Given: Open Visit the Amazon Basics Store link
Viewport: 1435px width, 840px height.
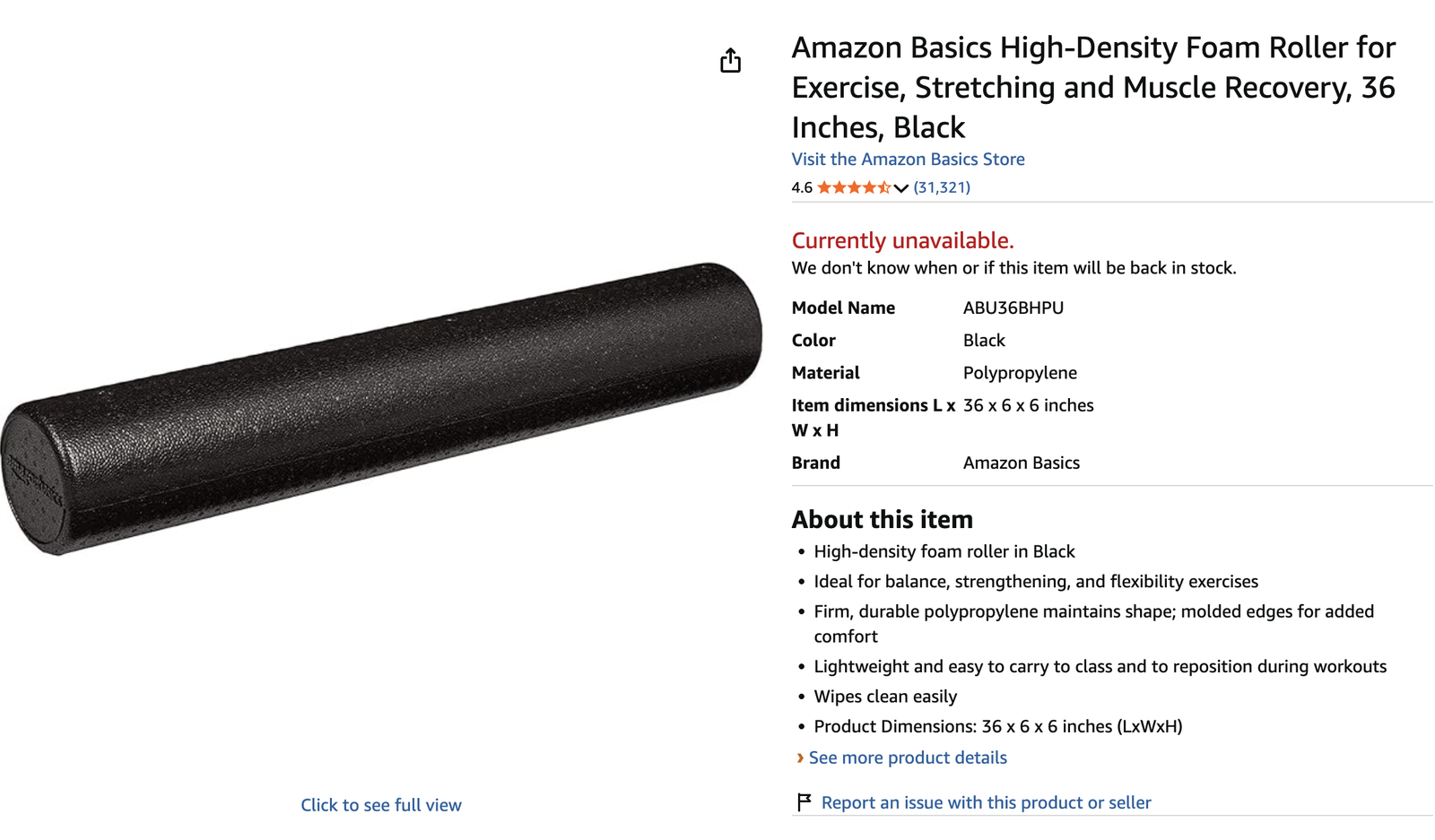Looking at the screenshot, I should pos(908,159).
